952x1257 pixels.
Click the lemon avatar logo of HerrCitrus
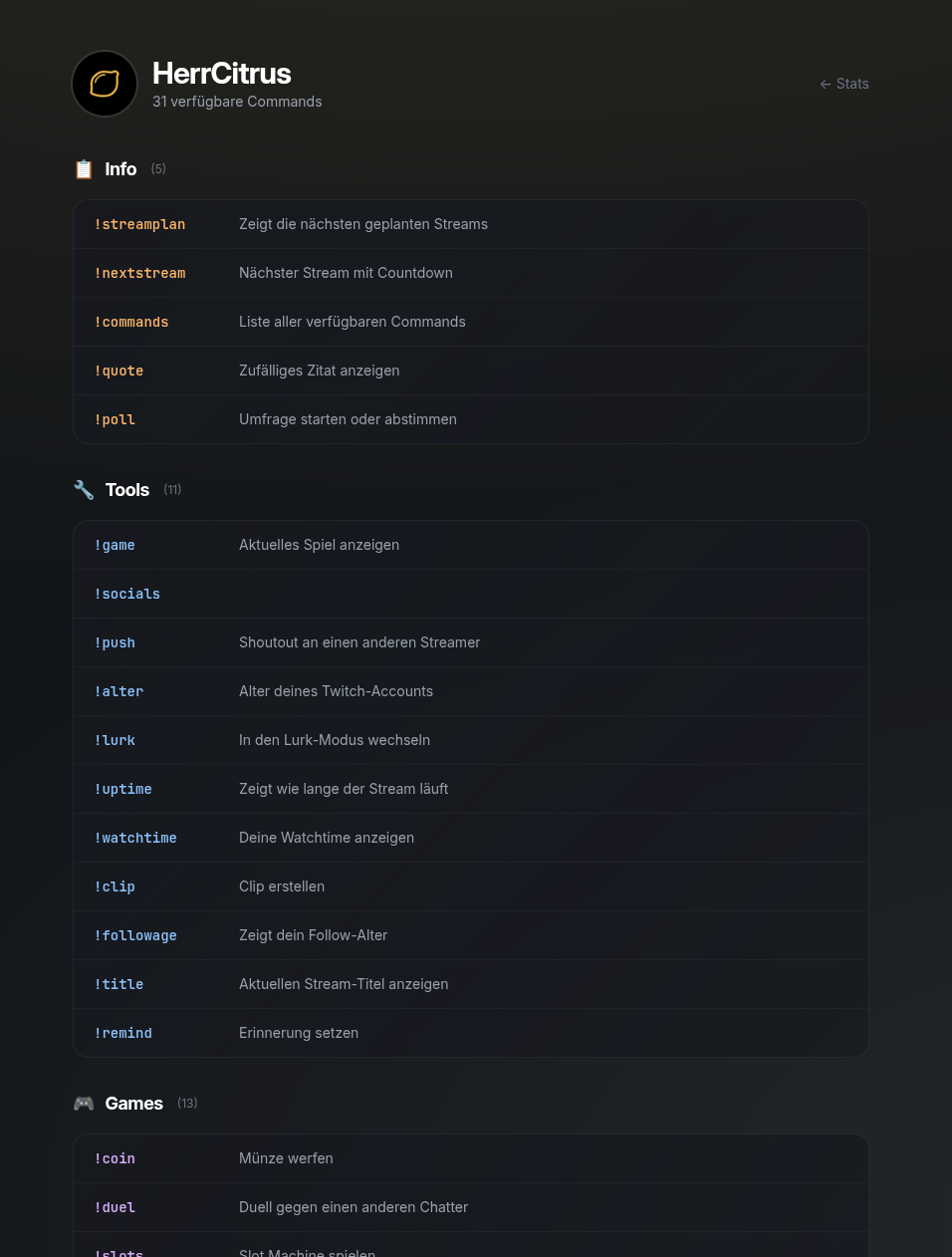[x=104, y=83]
